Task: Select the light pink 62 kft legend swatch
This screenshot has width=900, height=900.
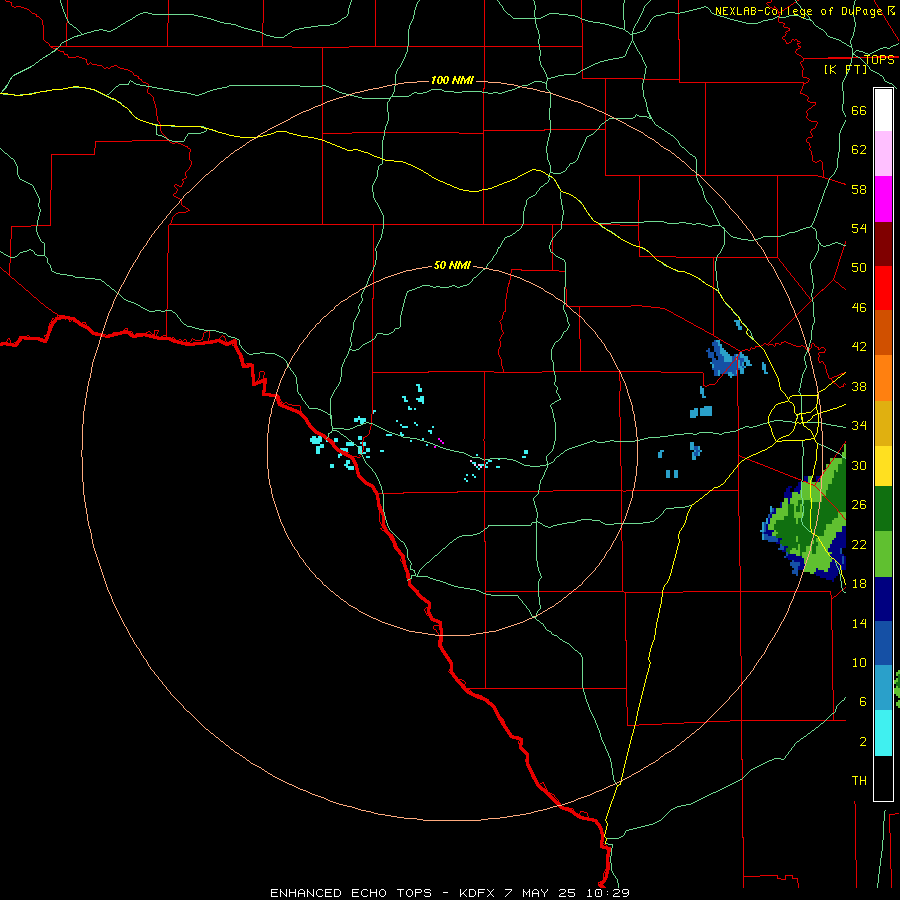Action: (883, 154)
